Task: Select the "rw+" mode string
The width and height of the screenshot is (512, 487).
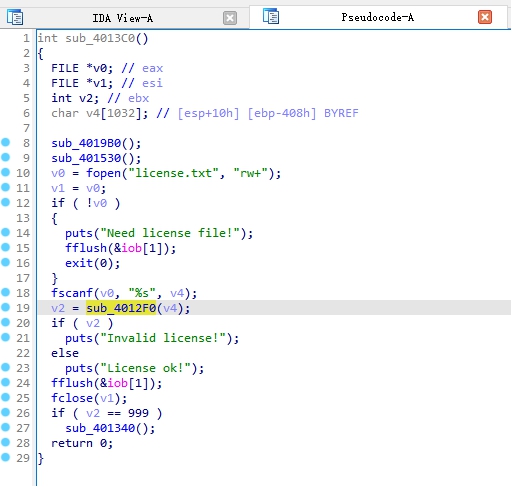Action: point(251,173)
